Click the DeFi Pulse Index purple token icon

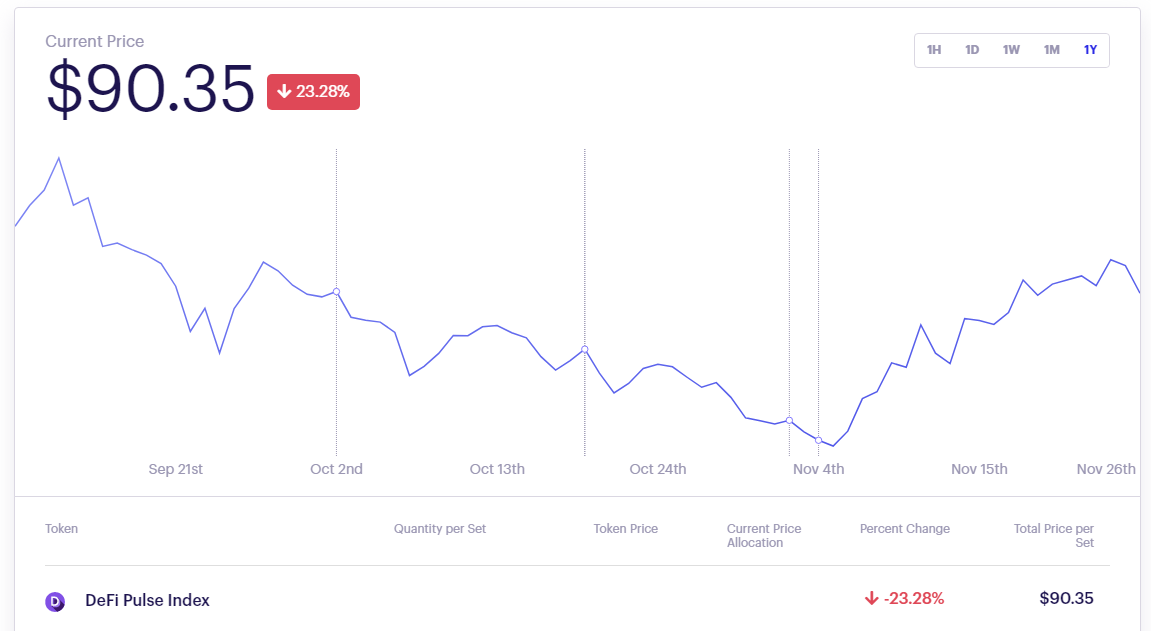tap(55, 601)
